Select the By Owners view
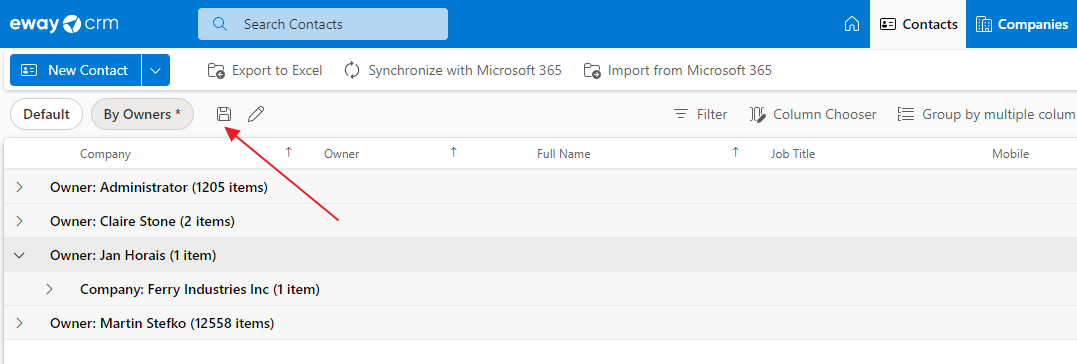Viewport: 1077px width, 364px height. 142,114
